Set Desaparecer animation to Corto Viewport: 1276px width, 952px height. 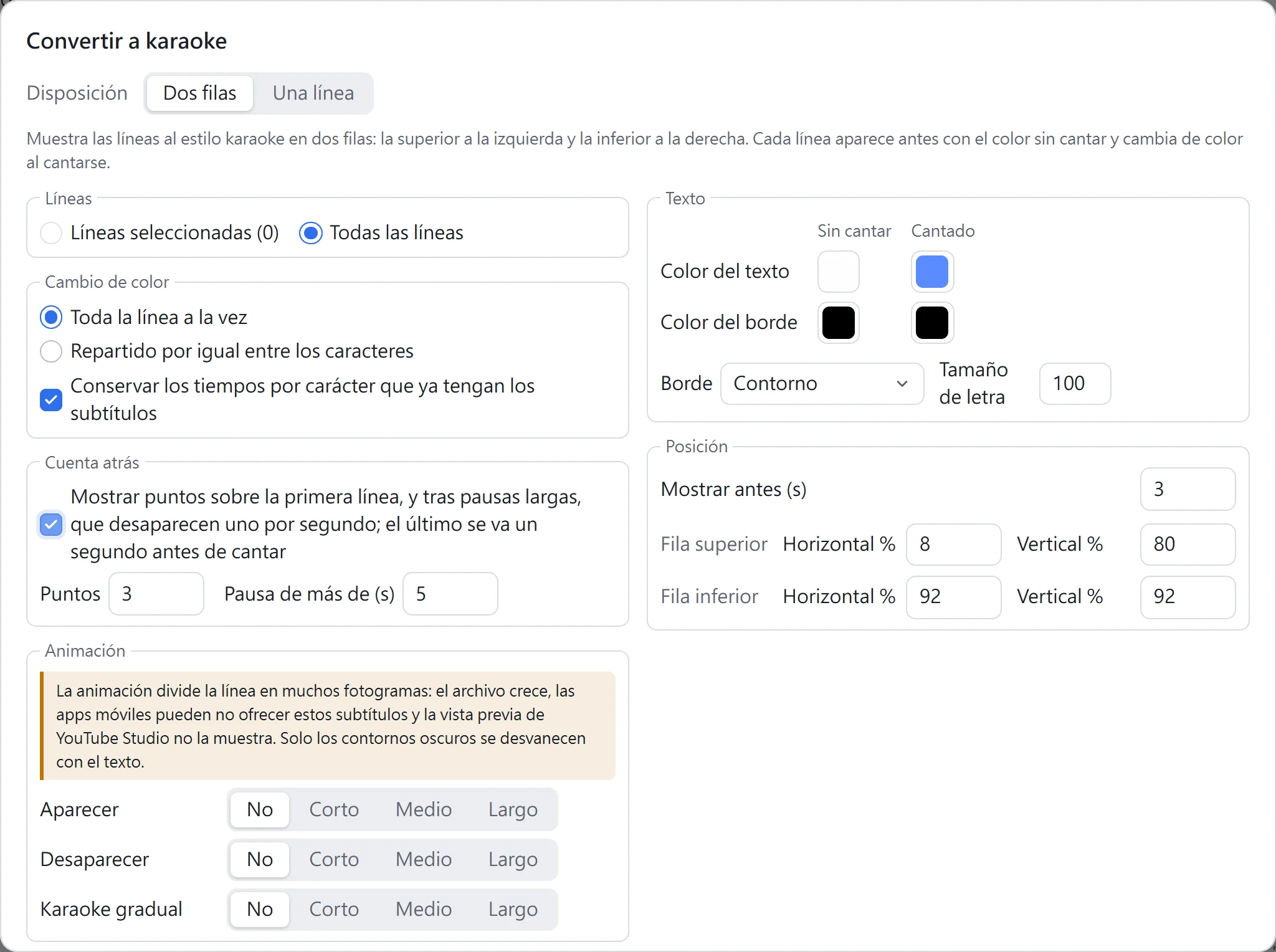pyautogui.click(x=334, y=860)
